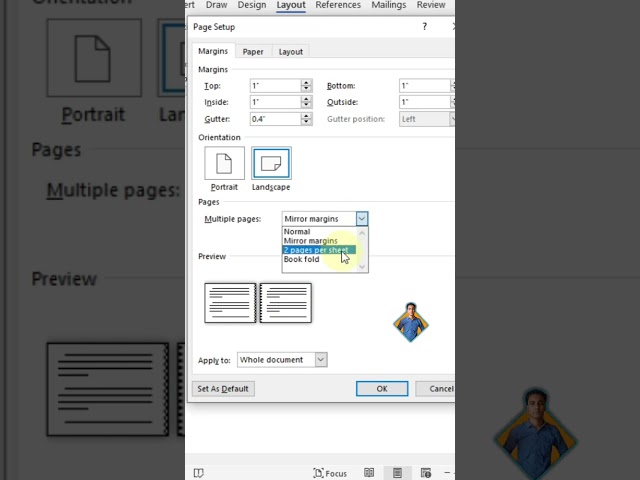Click the list scroll-down arrow

point(362,267)
